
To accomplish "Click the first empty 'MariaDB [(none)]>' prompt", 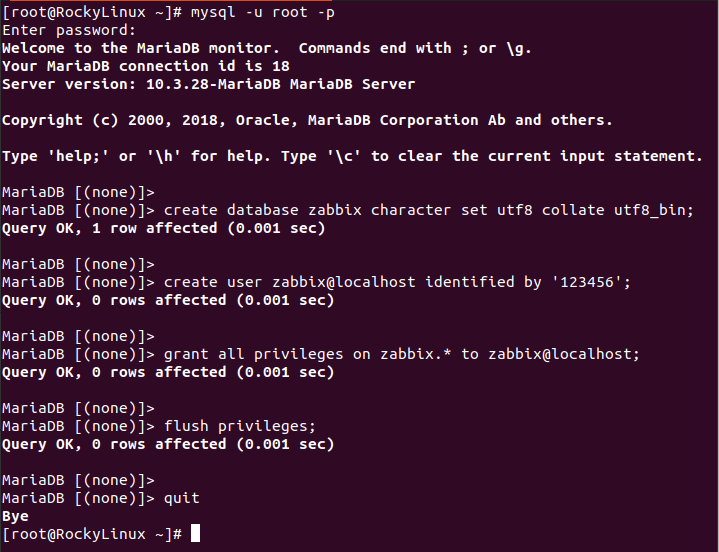I will [78, 193].
